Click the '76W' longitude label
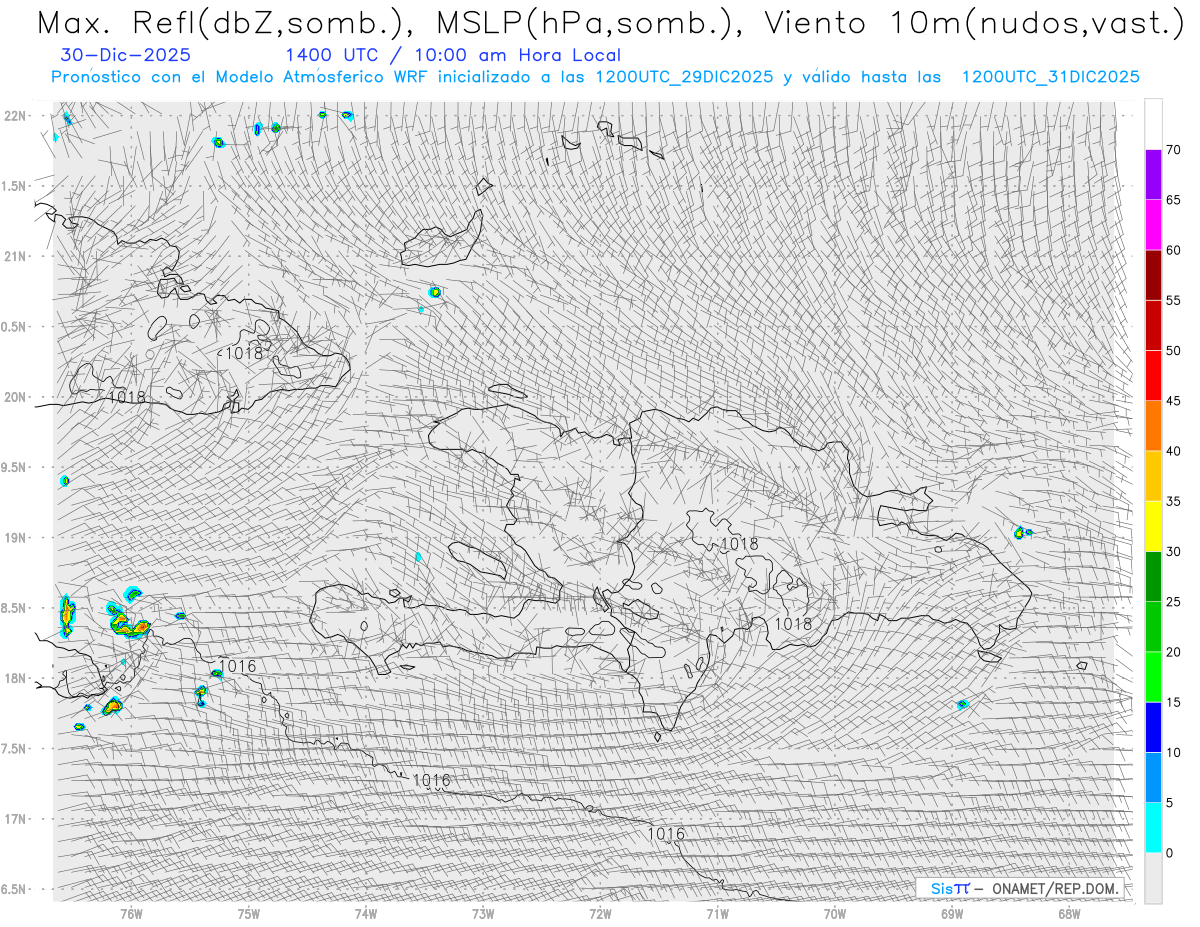This screenshot has width=1200, height=927. click(131, 913)
